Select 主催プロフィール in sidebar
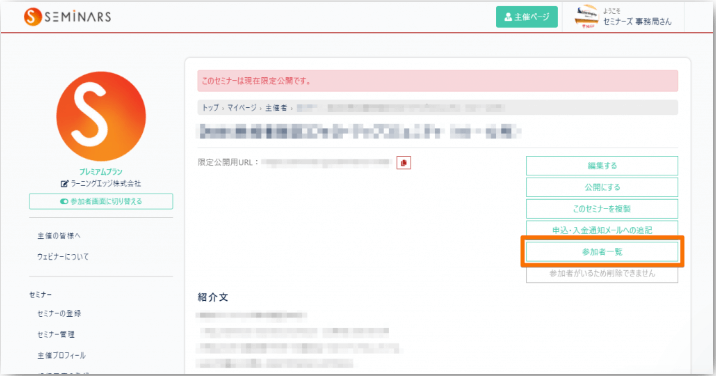This screenshot has width=716, height=376. click(61, 355)
